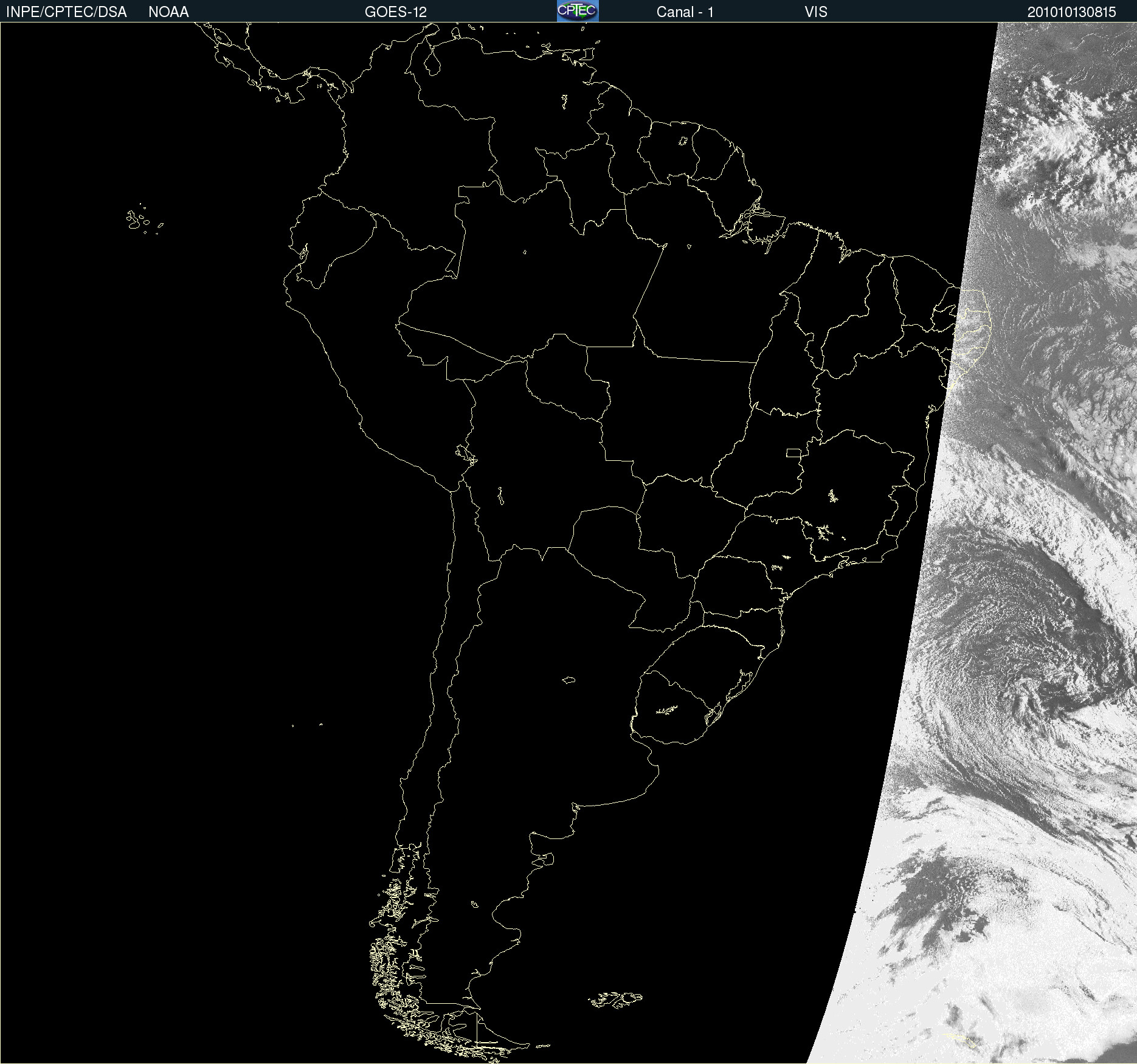The width and height of the screenshot is (1137, 1064).
Task: Click the INPE/CPTEC/DSA header label
Action: (66, 12)
